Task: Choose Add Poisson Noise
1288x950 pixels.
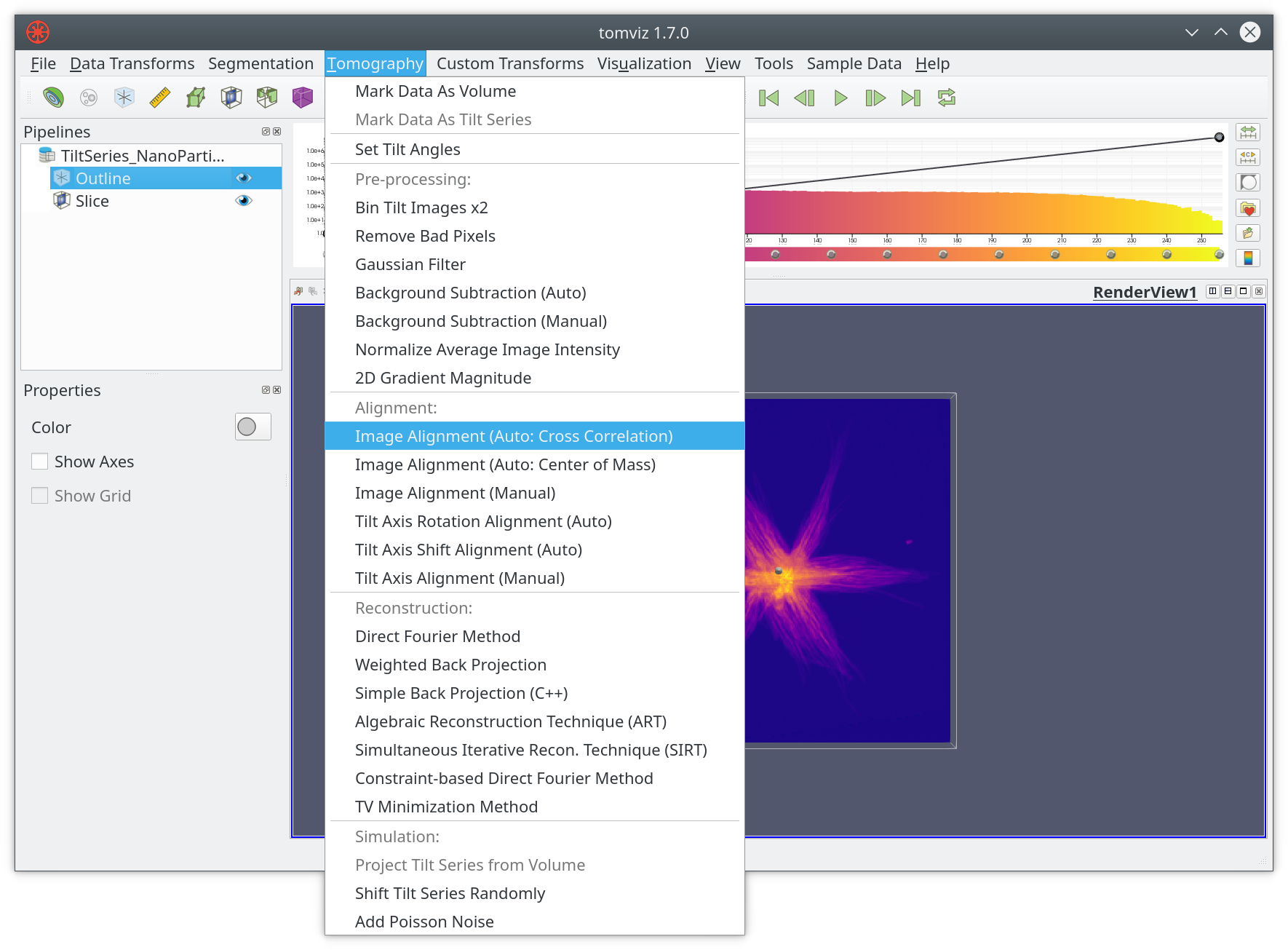Action: coord(535,922)
